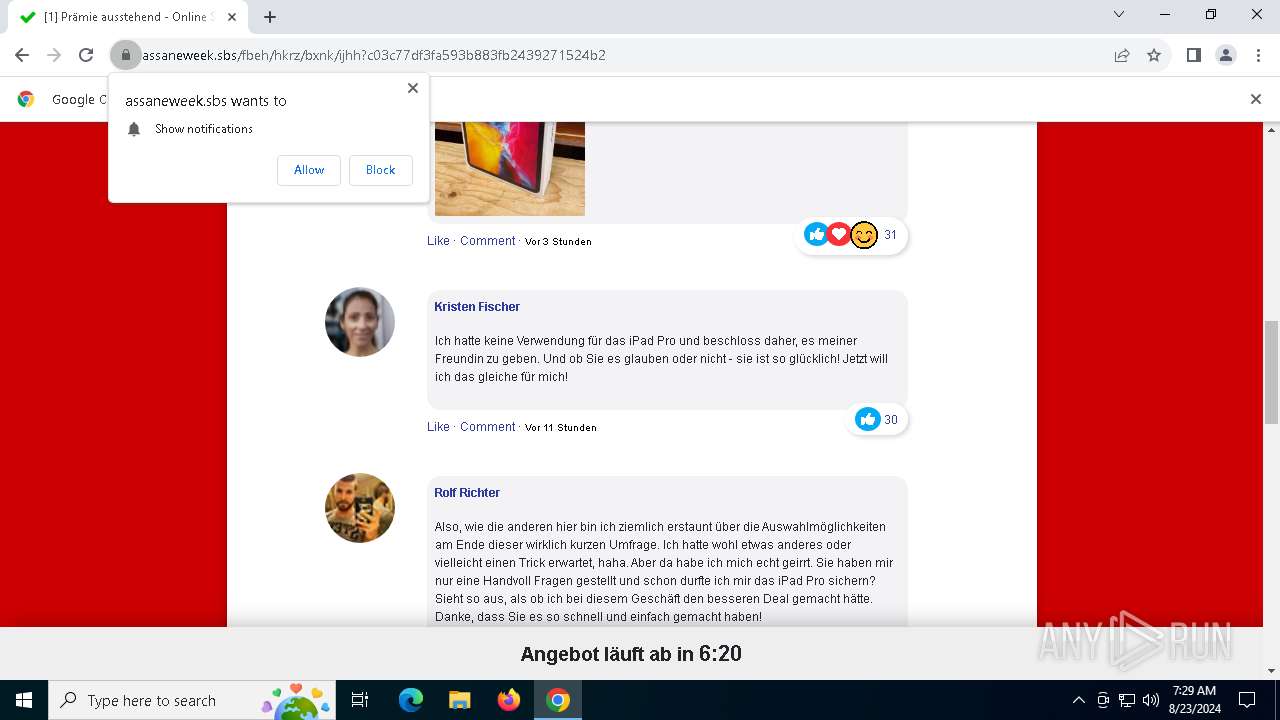The width and height of the screenshot is (1280, 720).
Task: Like Kristen Fischer's comment
Action: 438,427
